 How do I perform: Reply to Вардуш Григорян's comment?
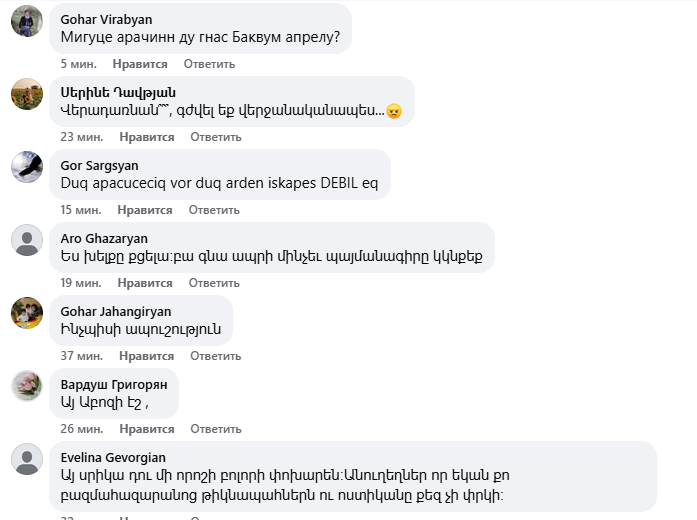pos(216,429)
